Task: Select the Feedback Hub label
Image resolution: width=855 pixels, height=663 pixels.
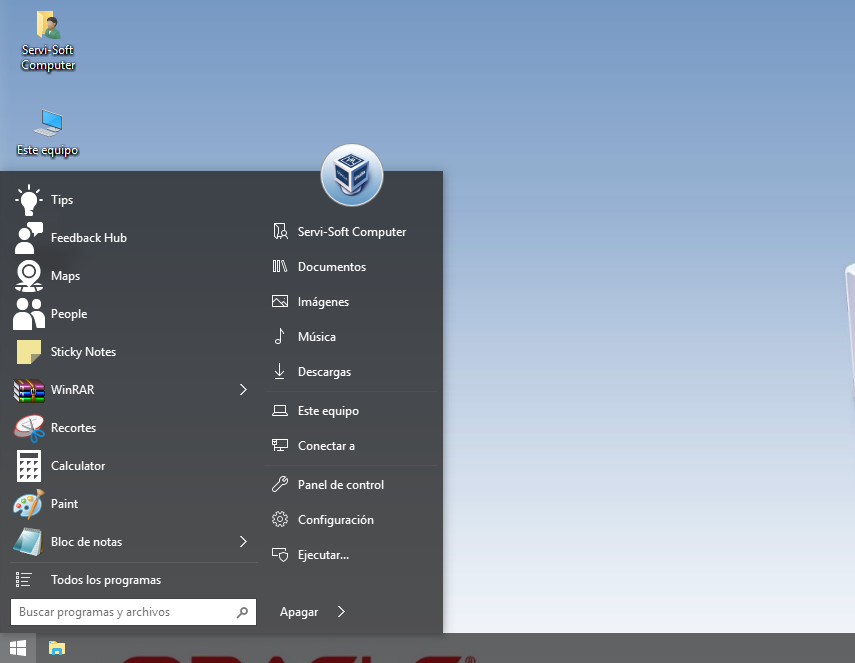Action: point(89,238)
